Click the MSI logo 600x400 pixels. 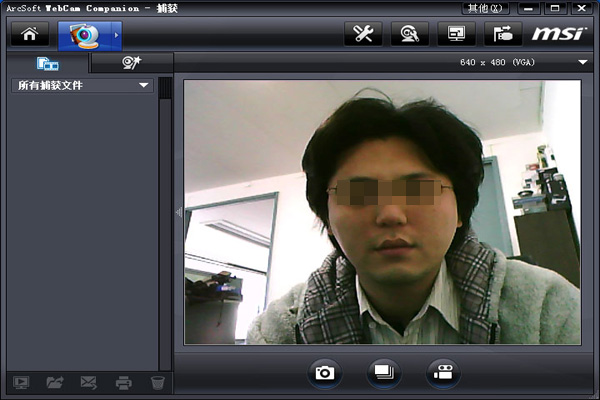[559, 34]
